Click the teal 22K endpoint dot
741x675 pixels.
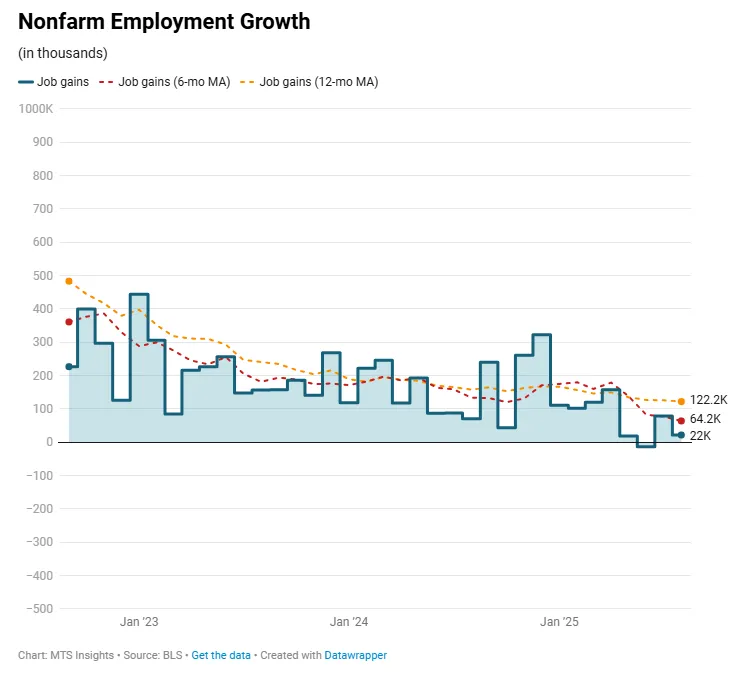(681, 435)
